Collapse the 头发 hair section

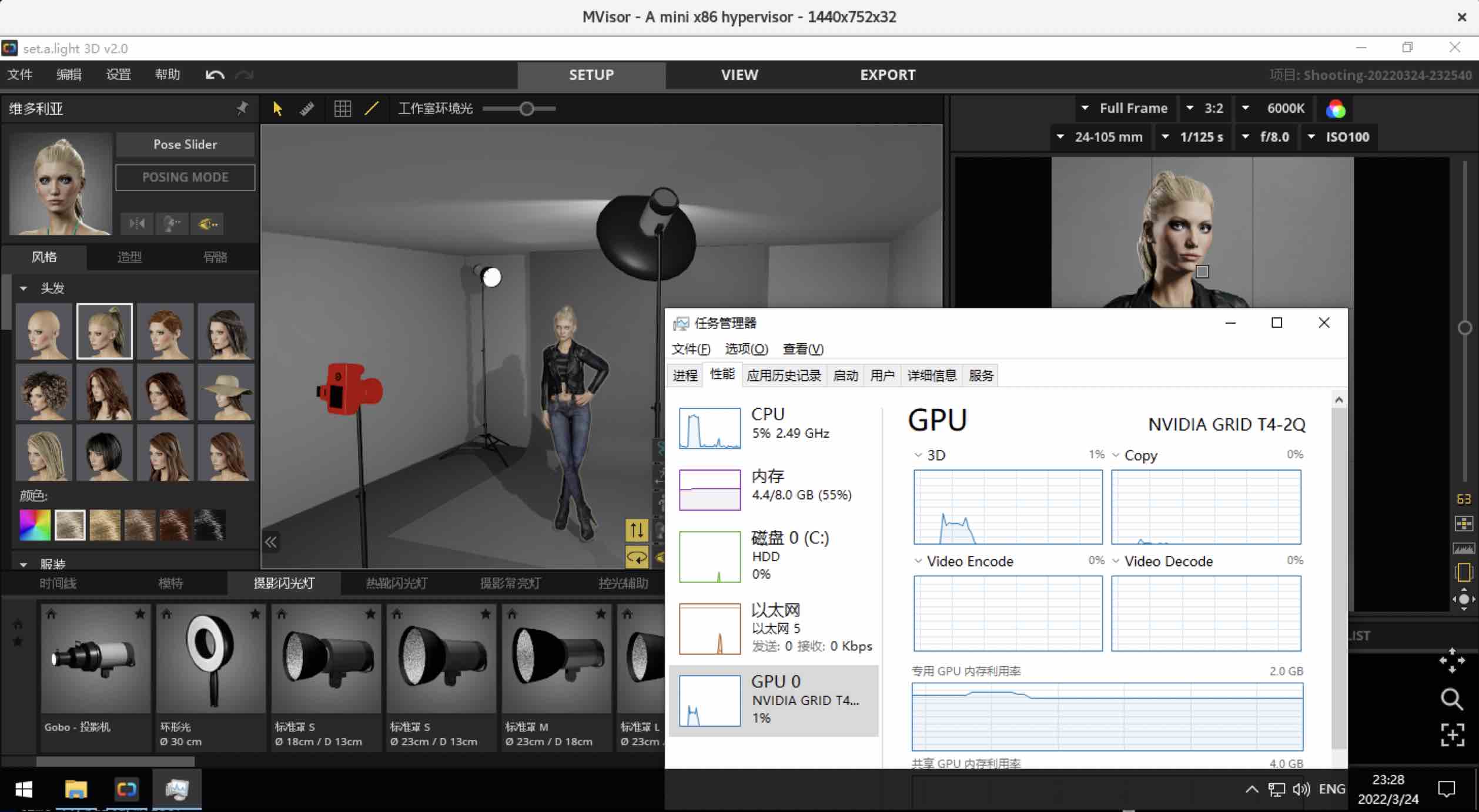click(24, 288)
